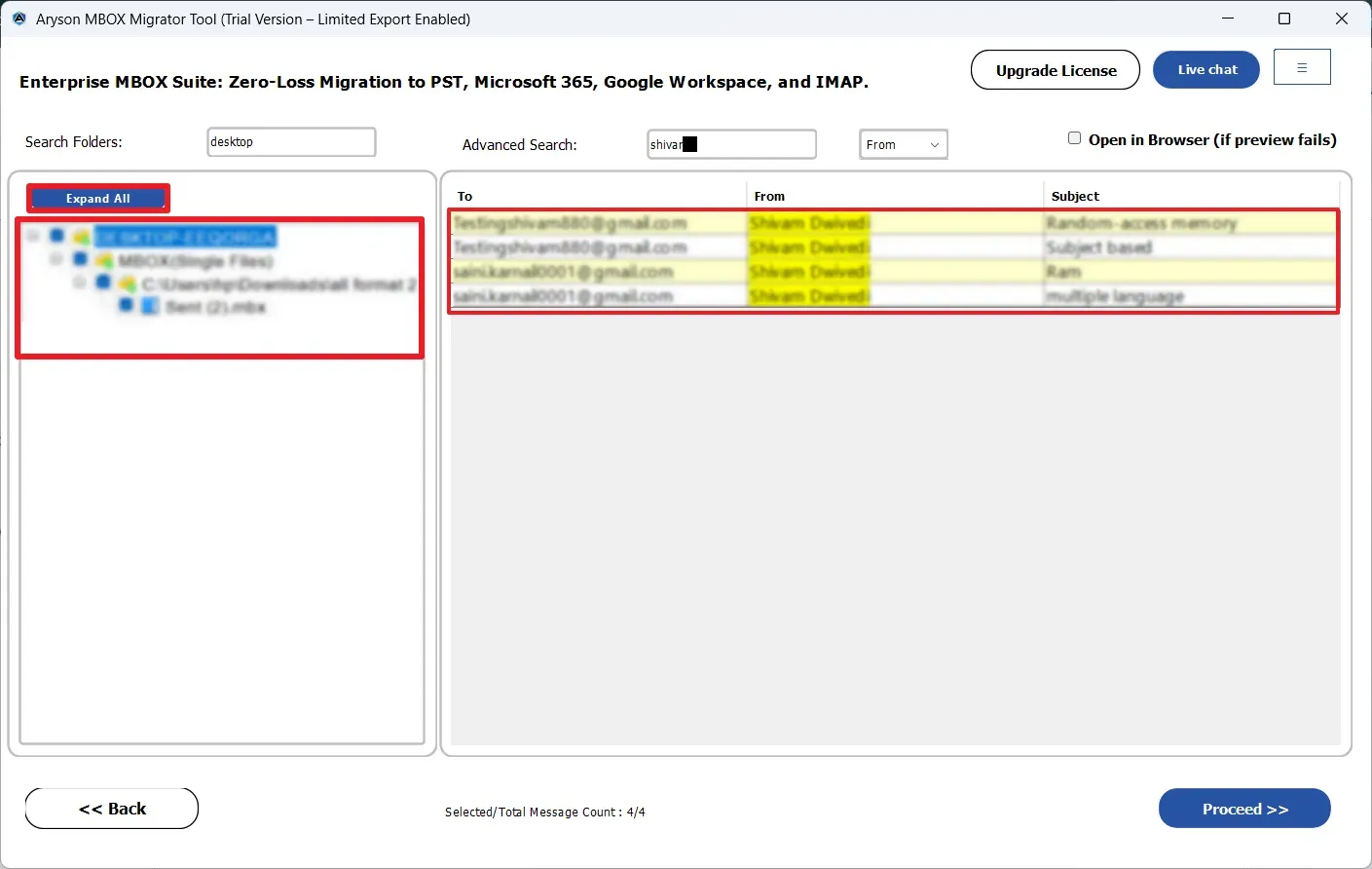The width and height of the screenshot is (1372, 869).
Task: Click the recipient address in the Random-access memory row
Action: 570,223
